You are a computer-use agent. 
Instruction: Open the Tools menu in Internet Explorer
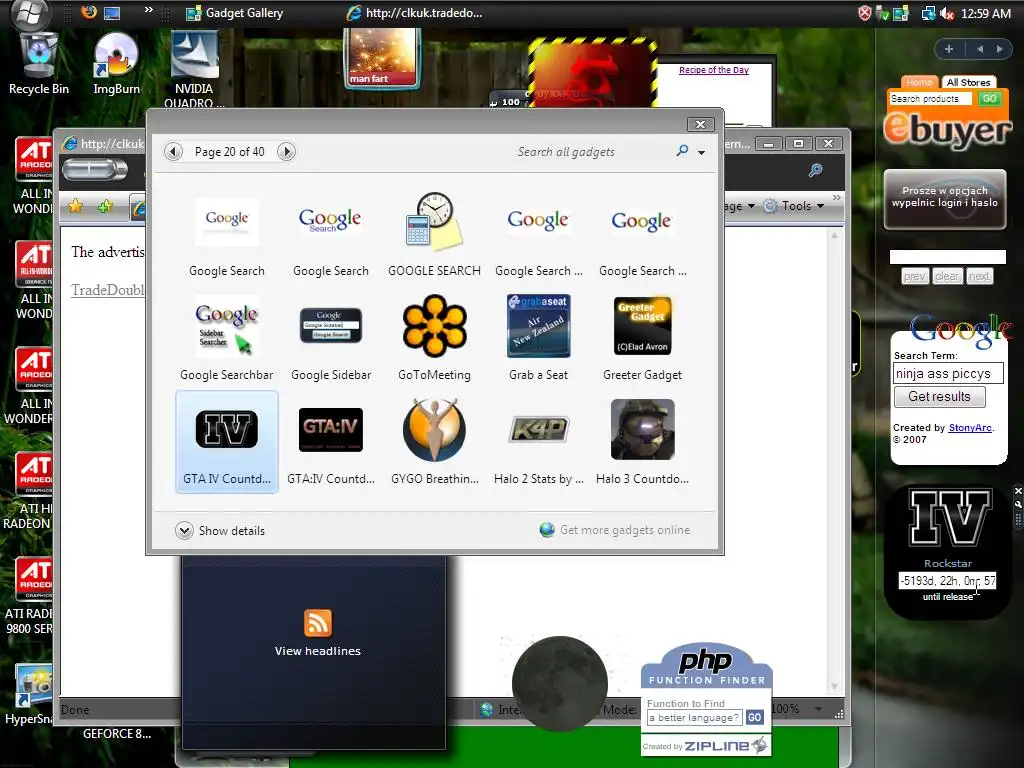coord(794,206)
